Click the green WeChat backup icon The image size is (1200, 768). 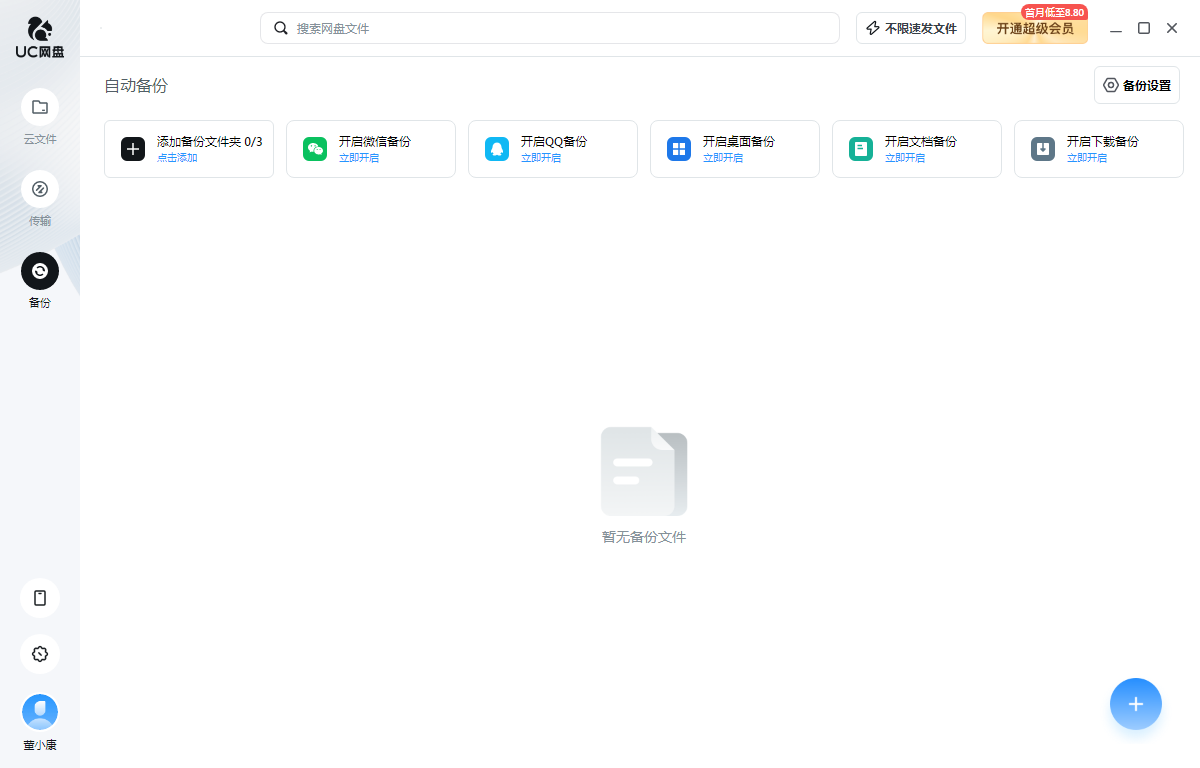point(315,149)
